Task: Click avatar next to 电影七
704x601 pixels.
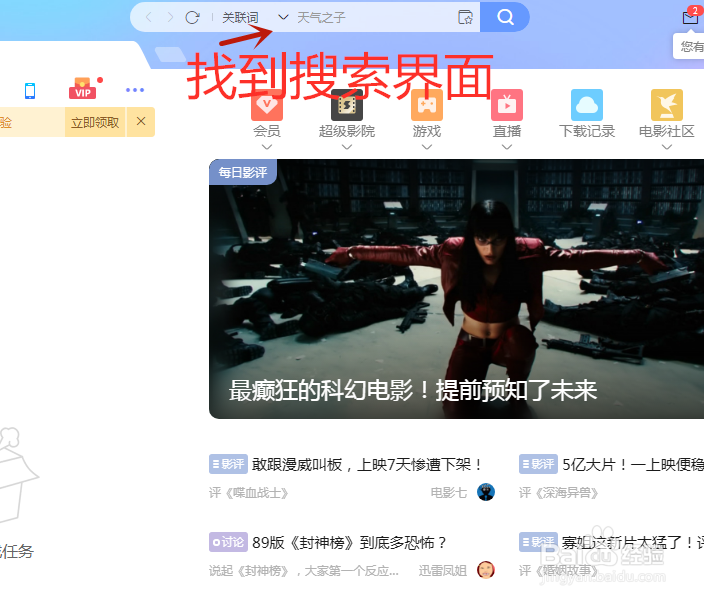Action: tap(486, 492)
